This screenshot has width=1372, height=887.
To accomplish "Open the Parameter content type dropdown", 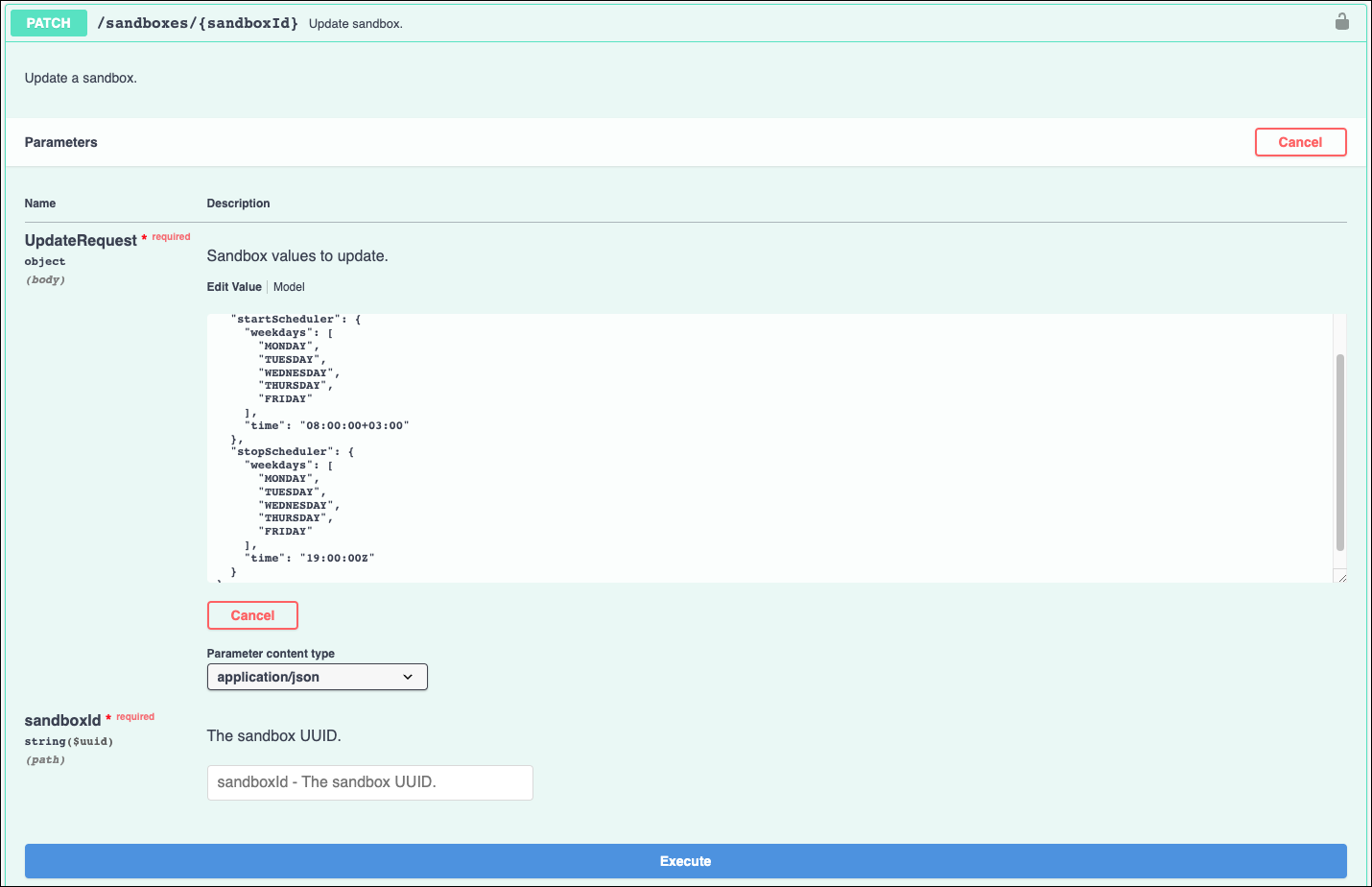I will coord(317,677).
